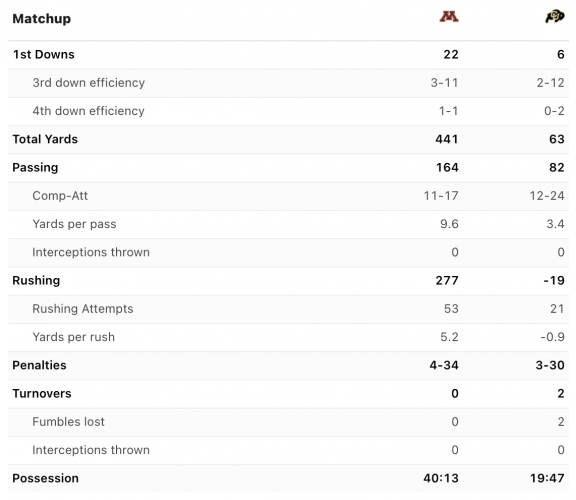This screenshot has width=576, height=500.
Task: Click the 1st Downs row label
Action: tap(44, 54)
